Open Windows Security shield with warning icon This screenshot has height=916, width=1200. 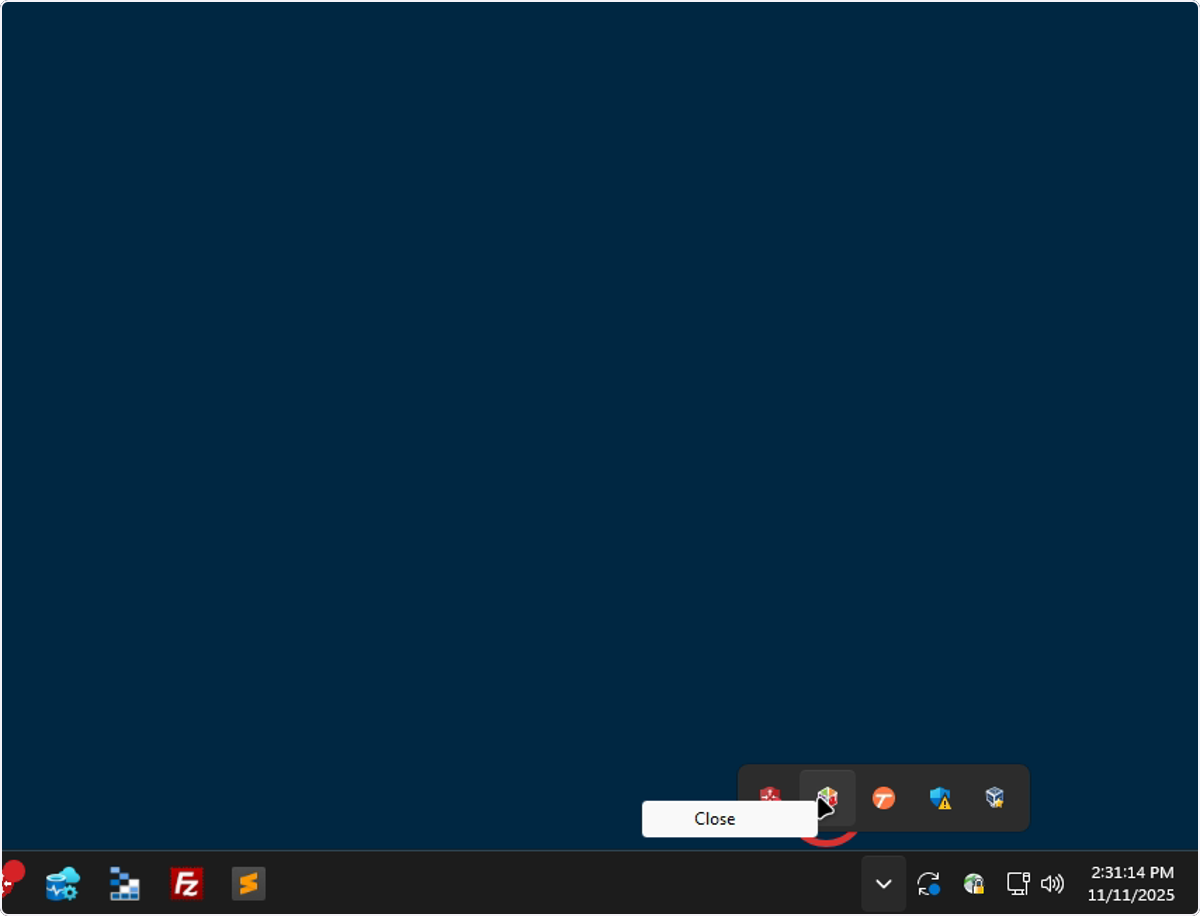pos(940,798)
